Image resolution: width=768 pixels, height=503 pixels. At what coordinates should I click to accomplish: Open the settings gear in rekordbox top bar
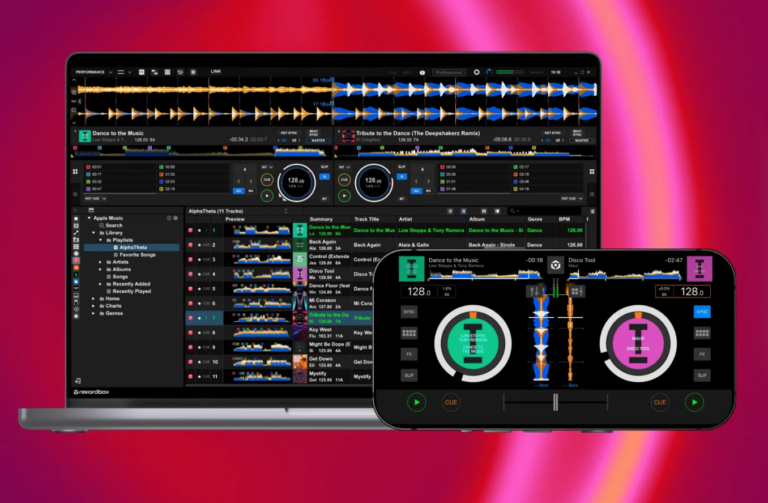[477, 72]
